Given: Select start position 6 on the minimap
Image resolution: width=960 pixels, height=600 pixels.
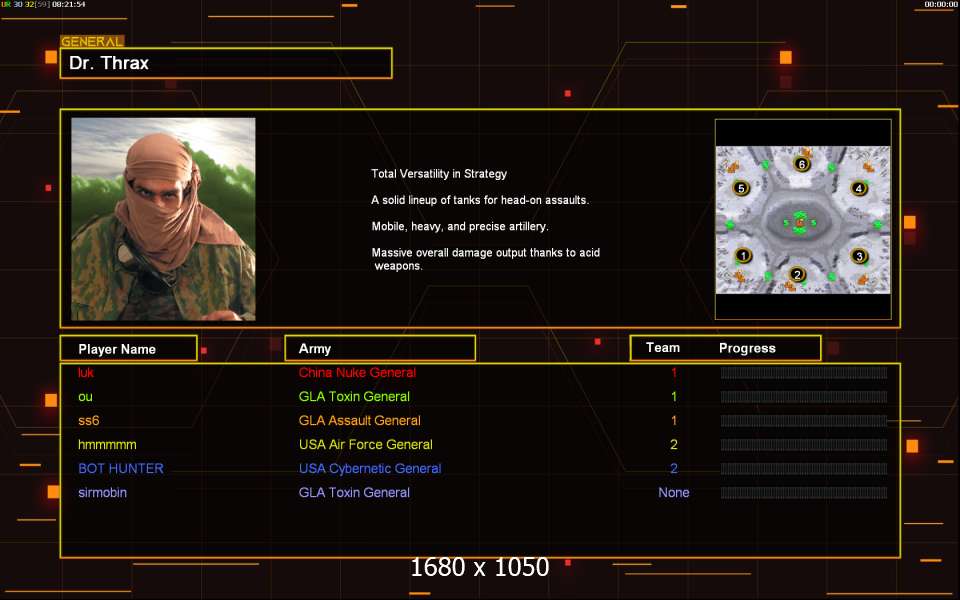Looking at the screenshot, I should (800, 164).
